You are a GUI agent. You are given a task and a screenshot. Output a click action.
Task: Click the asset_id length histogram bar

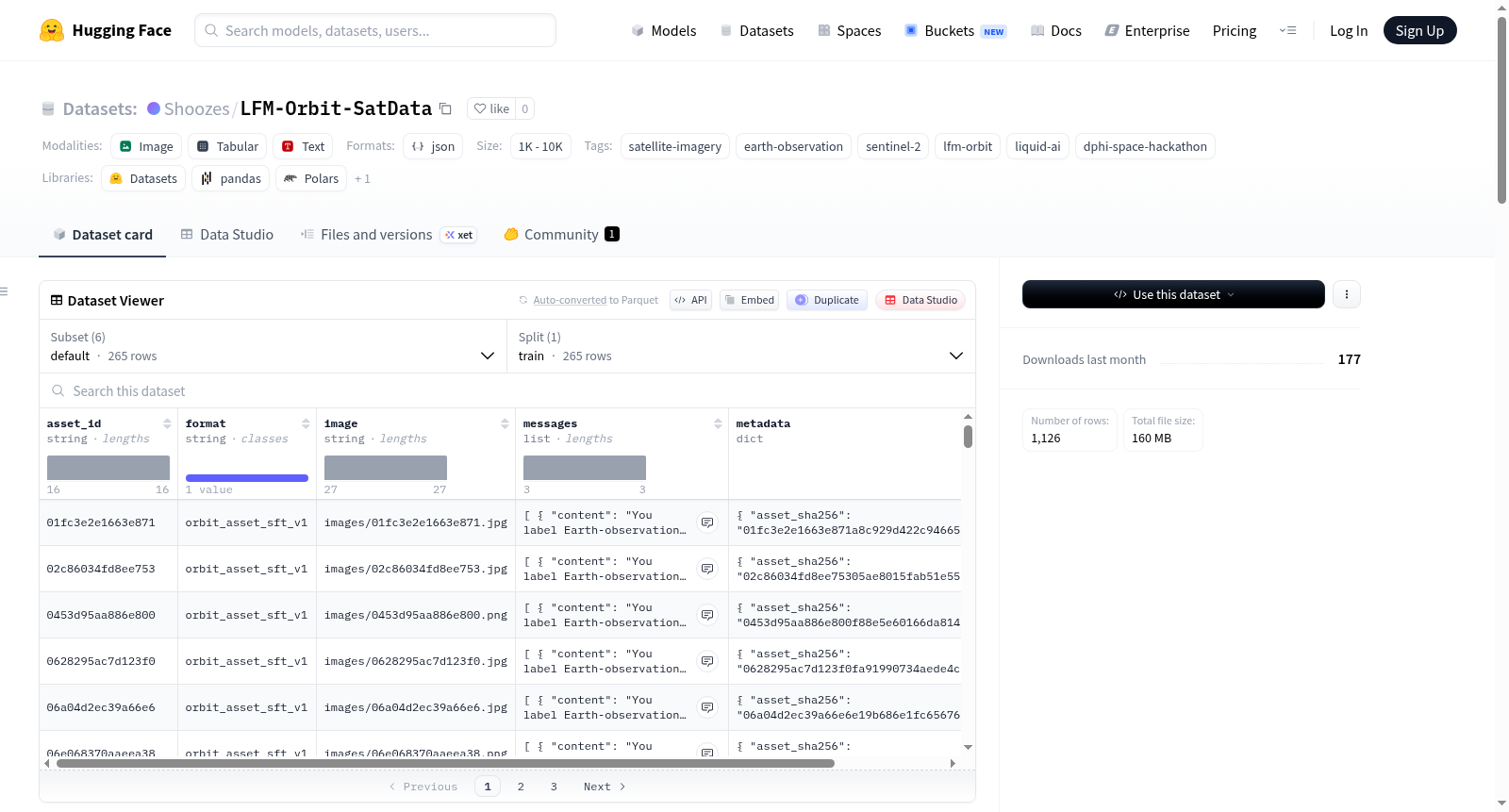tap(108, 468)
